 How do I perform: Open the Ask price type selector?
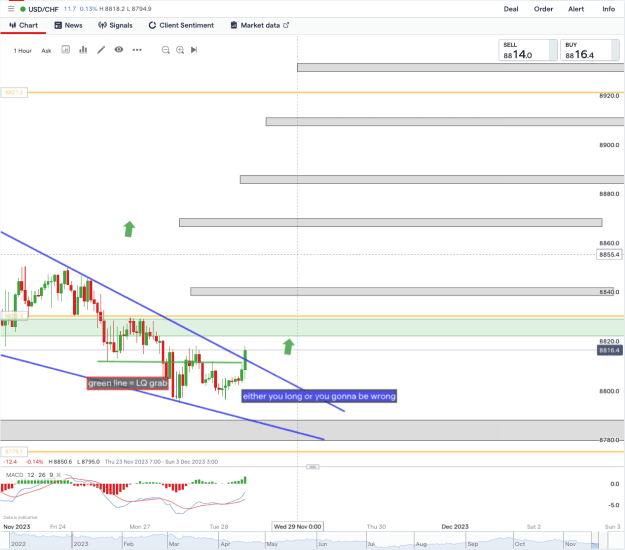point(46,51)
